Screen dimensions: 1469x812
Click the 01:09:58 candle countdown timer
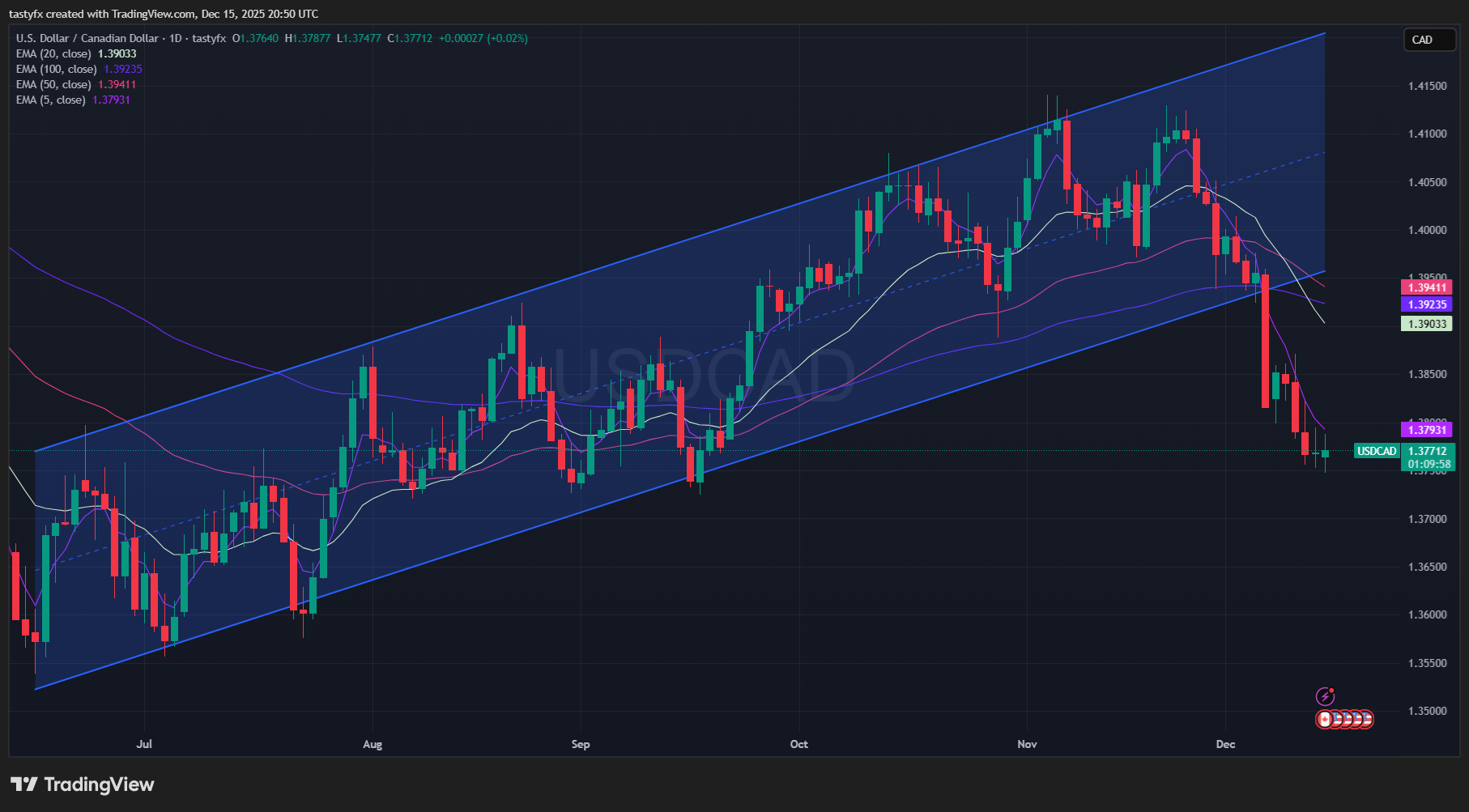pos(1427,463)
